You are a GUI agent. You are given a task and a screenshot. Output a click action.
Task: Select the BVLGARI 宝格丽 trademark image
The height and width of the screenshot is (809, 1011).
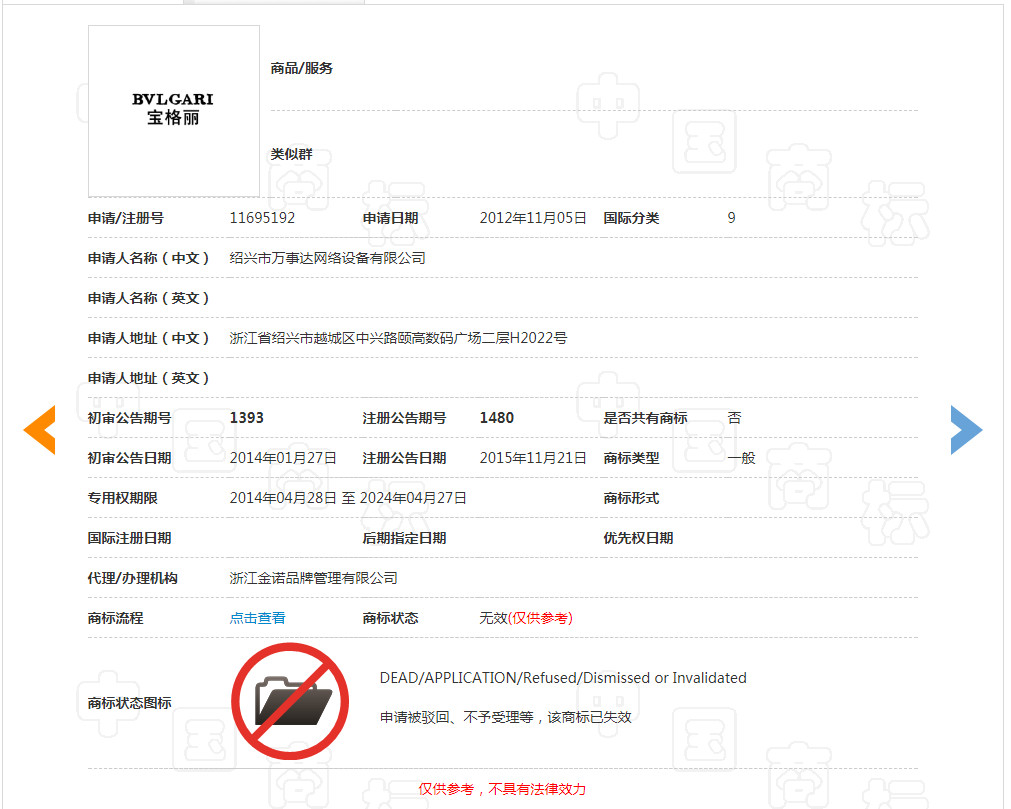coord(173,110)
